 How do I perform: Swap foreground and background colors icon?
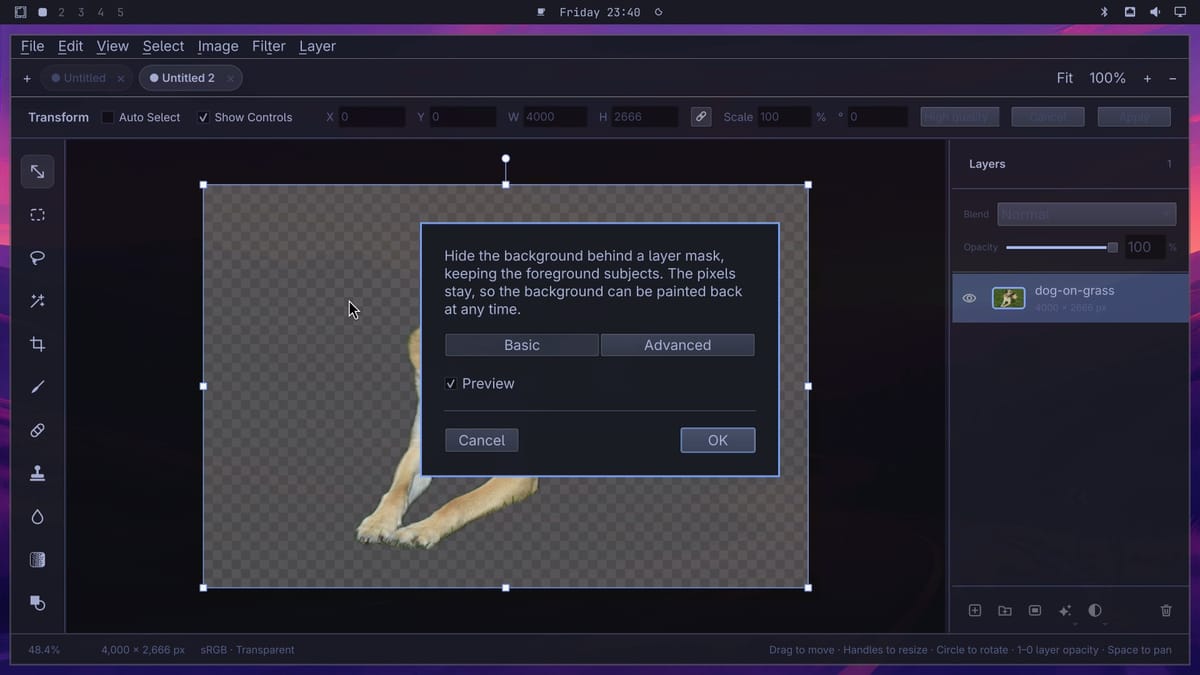pos(37,603)
